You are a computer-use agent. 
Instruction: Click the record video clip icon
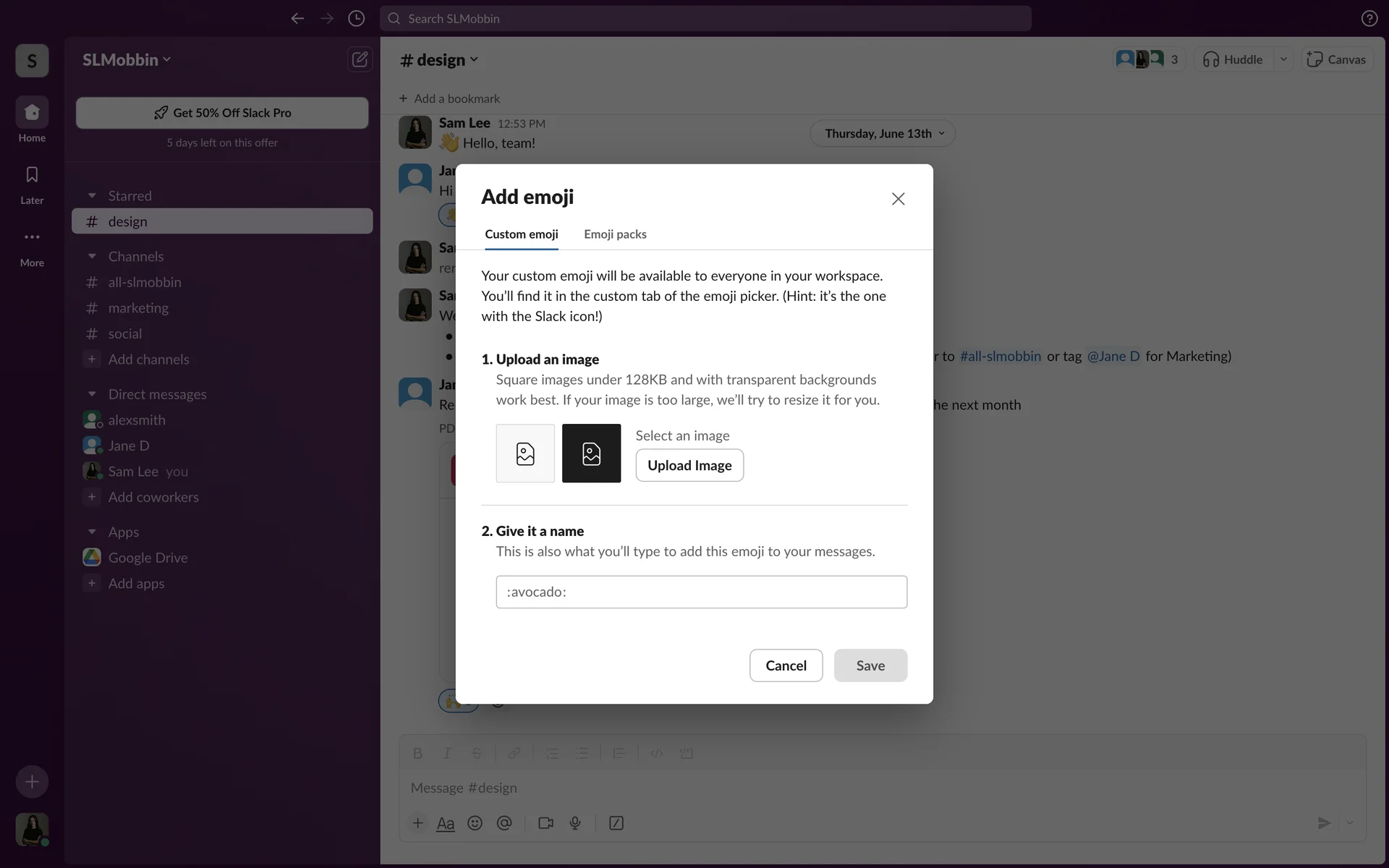[x=545, y=823]
